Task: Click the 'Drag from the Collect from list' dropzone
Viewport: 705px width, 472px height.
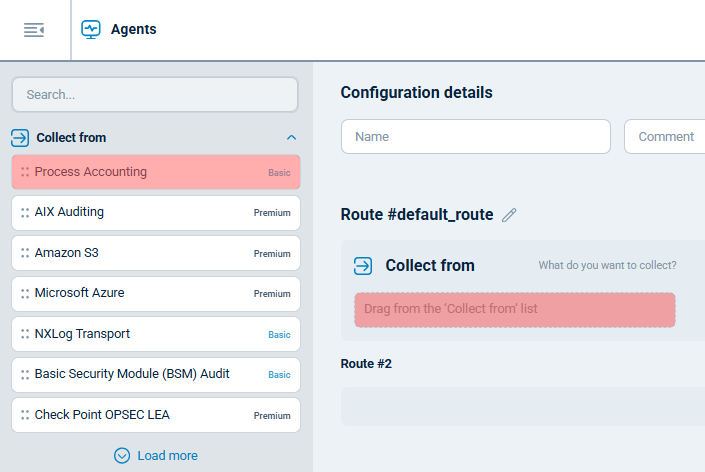Action: tap(514, 309)
